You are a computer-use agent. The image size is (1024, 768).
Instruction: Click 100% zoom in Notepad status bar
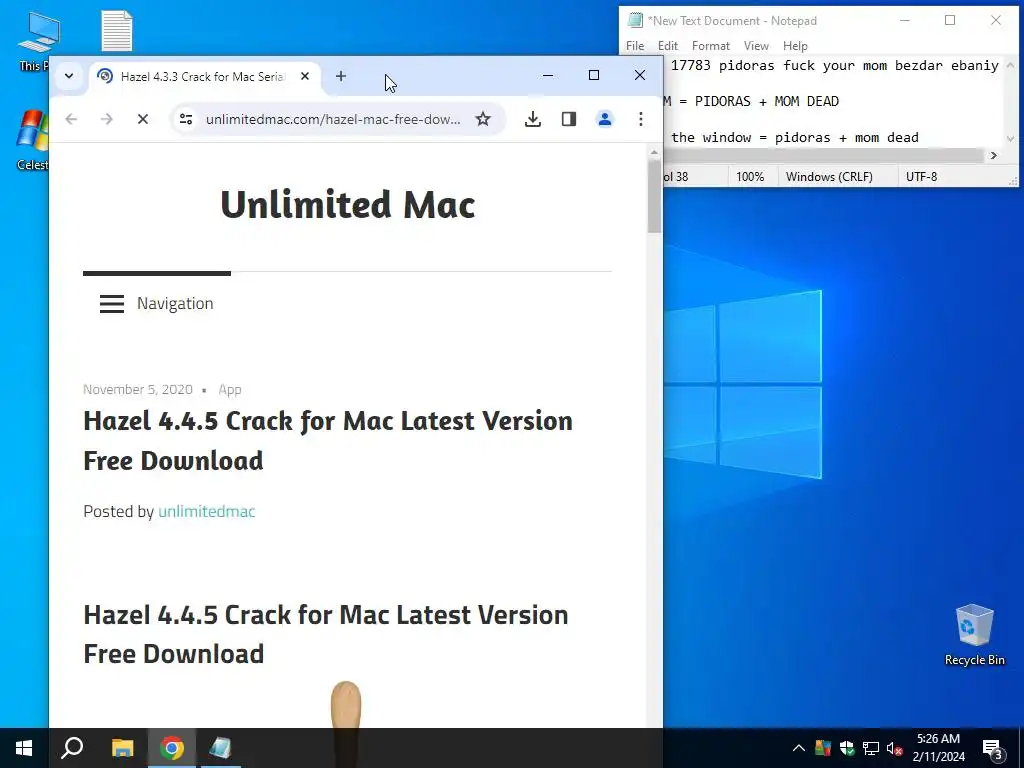750,176
